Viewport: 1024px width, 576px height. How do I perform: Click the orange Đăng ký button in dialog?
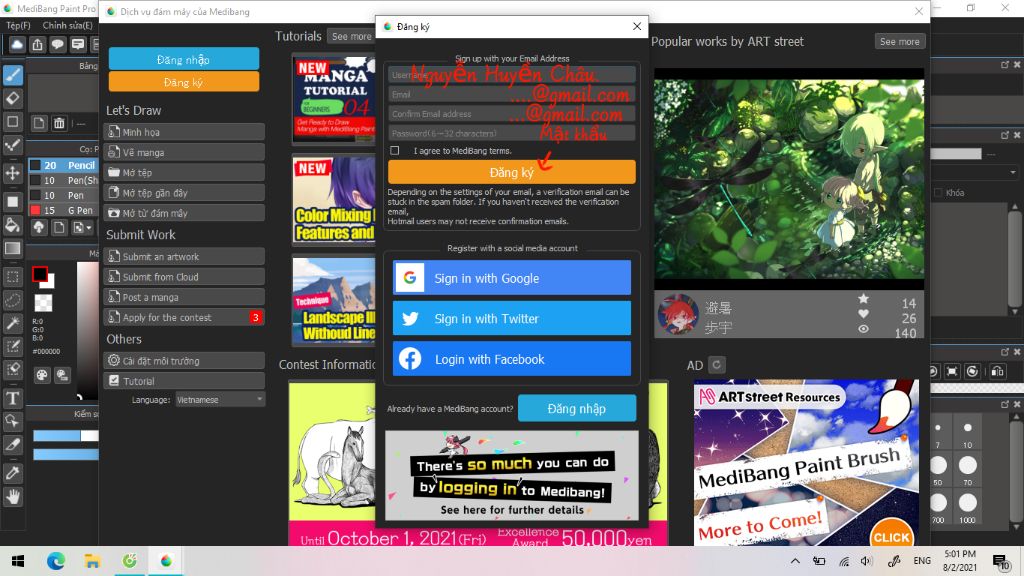(x=512, y=172)
